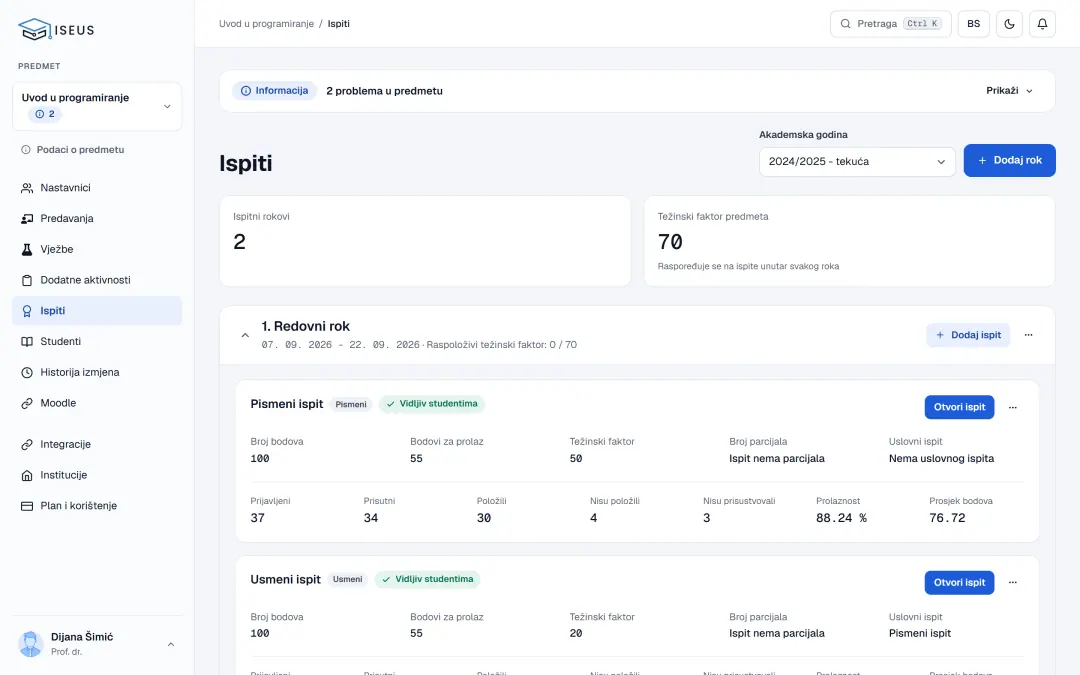The image size is (1080, 675).
Task: Open the Pismeni ispit with Otvori ispit
Action: (959, 407)
